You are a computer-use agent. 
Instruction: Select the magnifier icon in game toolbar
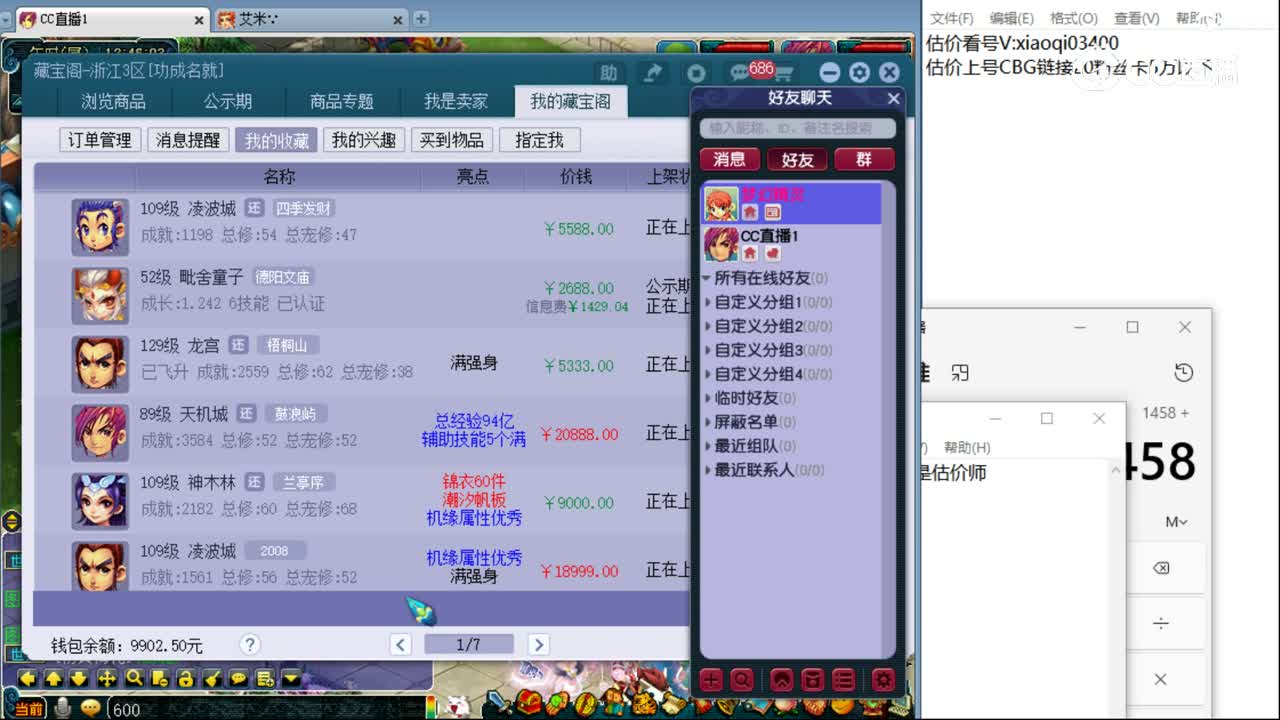coord(135,679)
